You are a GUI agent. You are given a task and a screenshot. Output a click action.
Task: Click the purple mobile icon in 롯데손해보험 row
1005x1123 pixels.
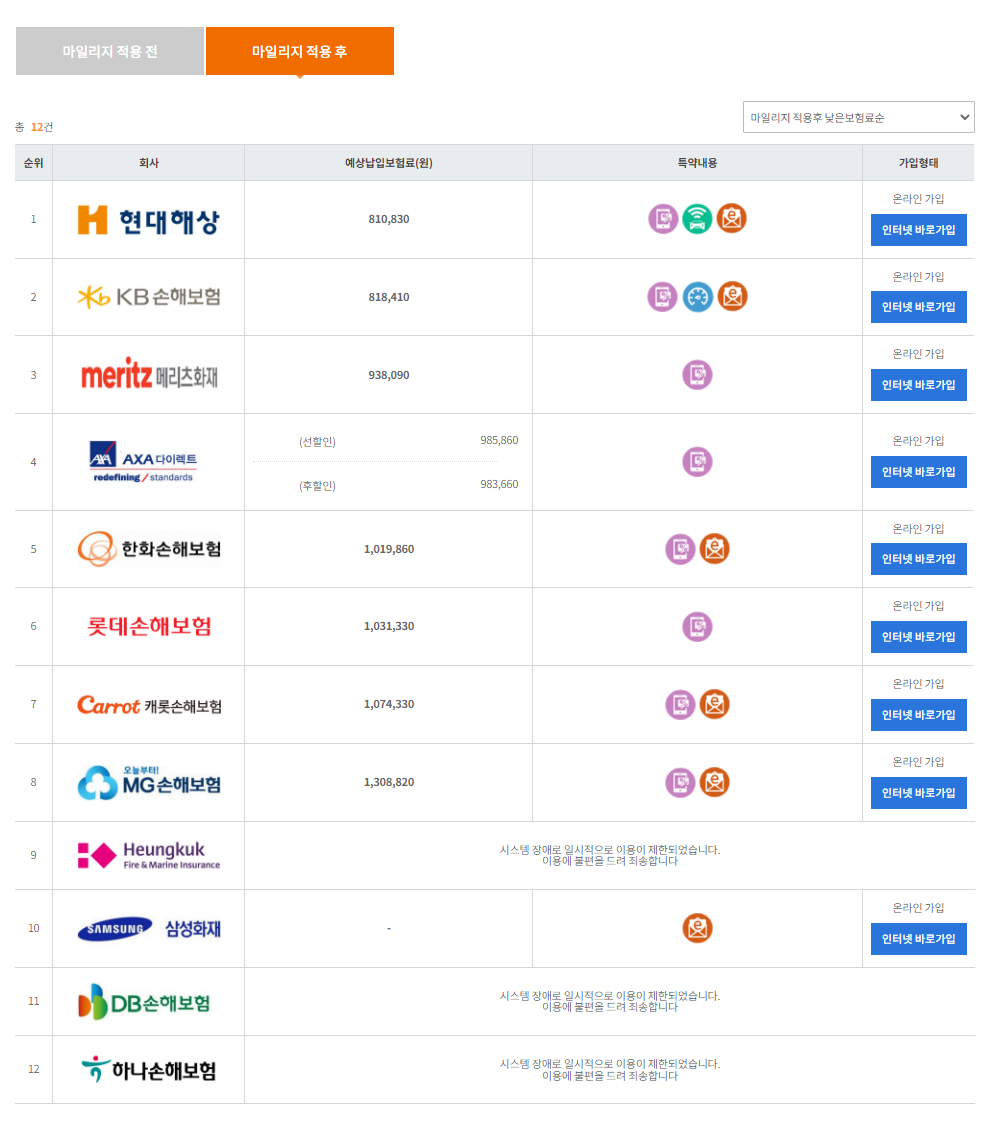click(697, 627)
